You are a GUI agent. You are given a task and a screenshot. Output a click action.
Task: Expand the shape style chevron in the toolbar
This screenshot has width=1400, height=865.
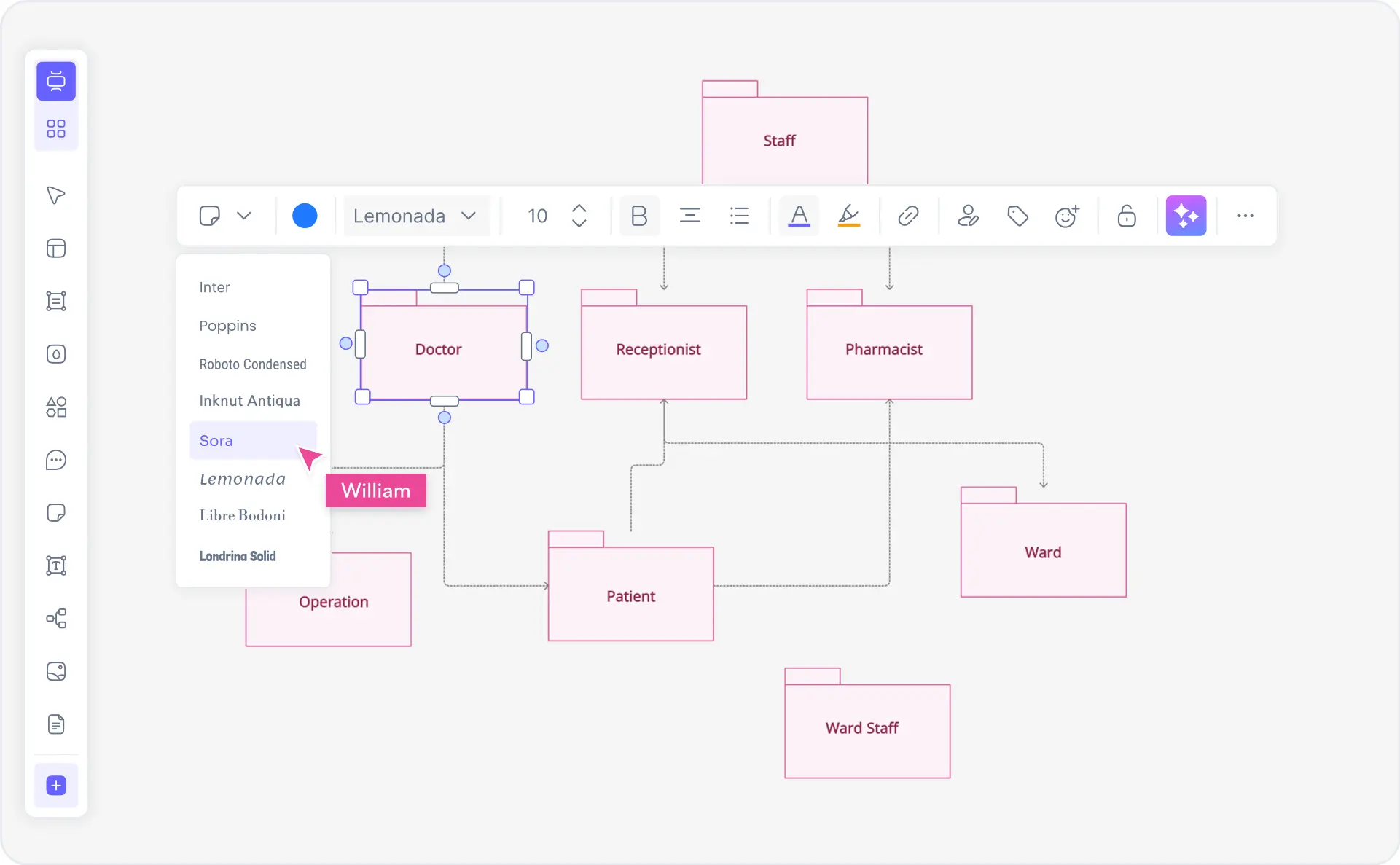click(245, 215)
